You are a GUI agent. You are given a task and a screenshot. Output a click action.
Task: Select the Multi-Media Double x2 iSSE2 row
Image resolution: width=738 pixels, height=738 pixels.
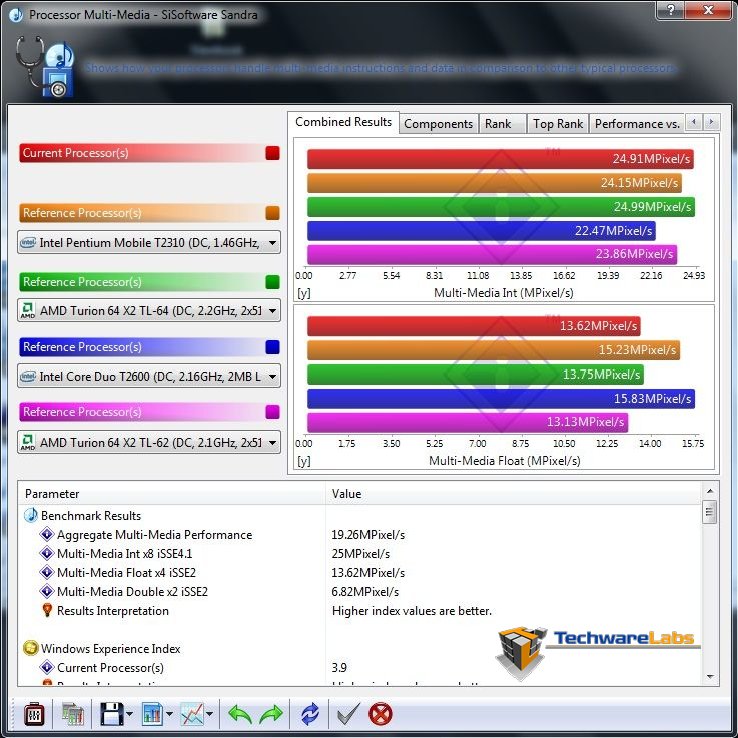360,591
